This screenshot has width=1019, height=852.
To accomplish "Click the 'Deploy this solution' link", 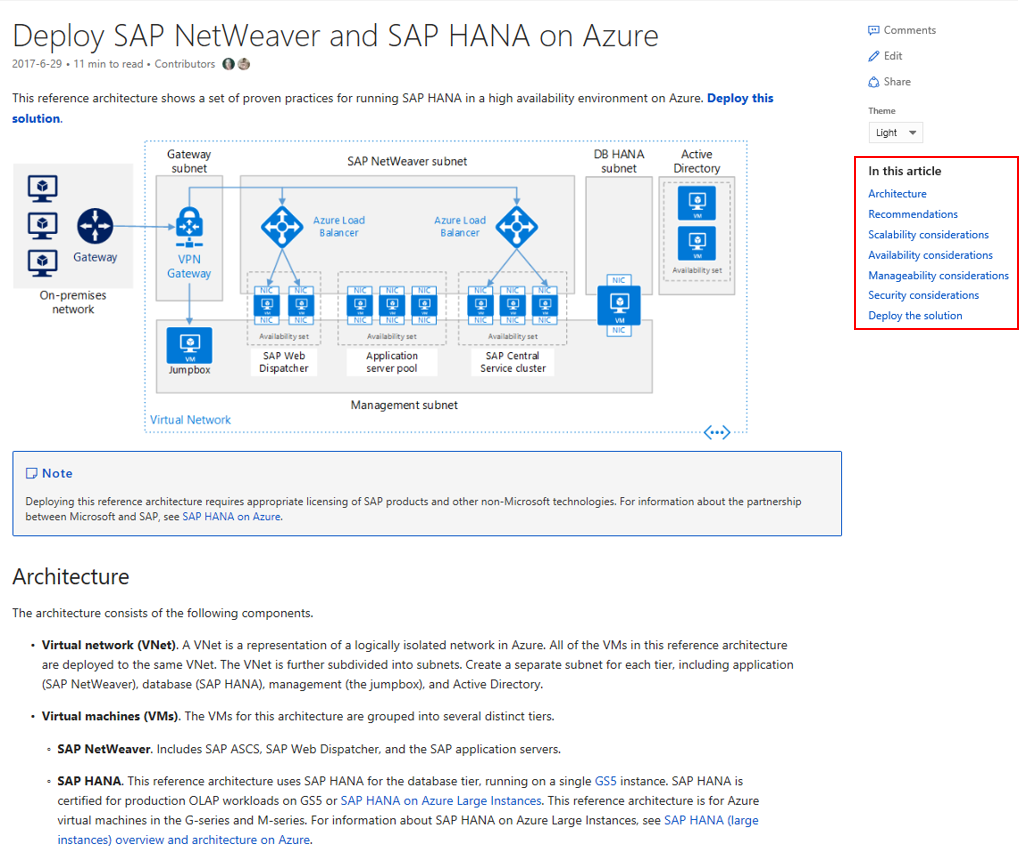I will pyautogui.click(x=740, y=98).
